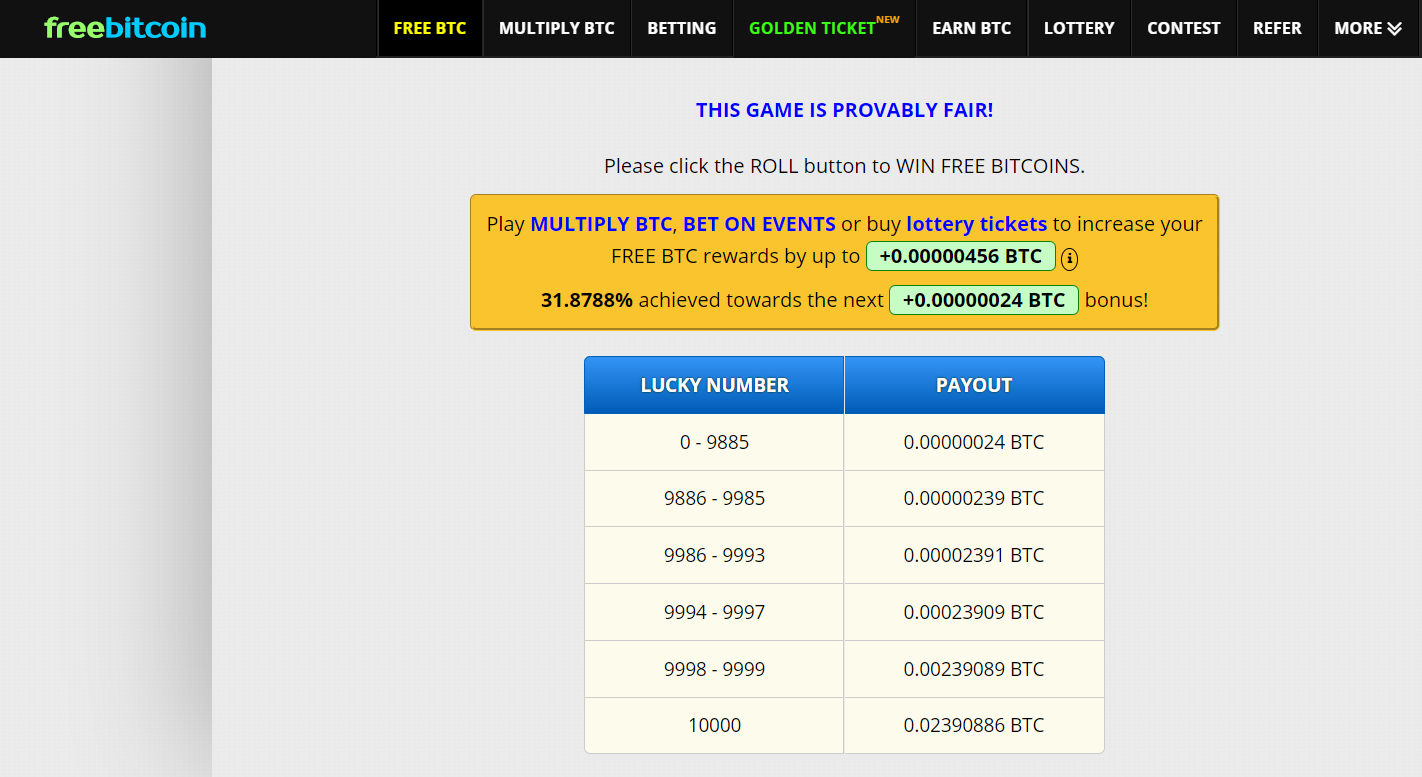Follow the BET ON EVENTS link
Screen dimensions: 1422x777
pos(759,224)
